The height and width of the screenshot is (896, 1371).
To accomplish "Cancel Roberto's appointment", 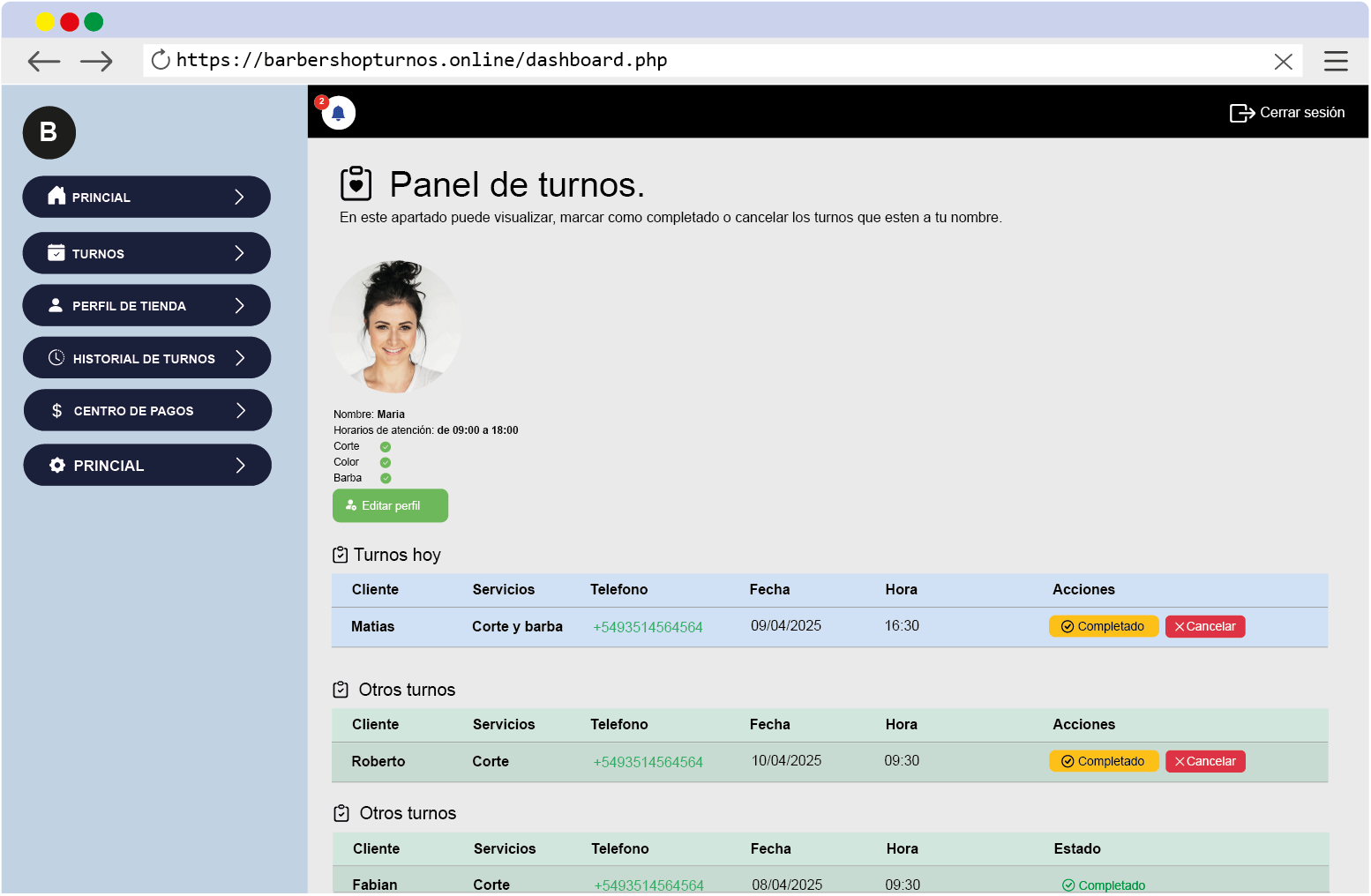I will (1205, 762).
